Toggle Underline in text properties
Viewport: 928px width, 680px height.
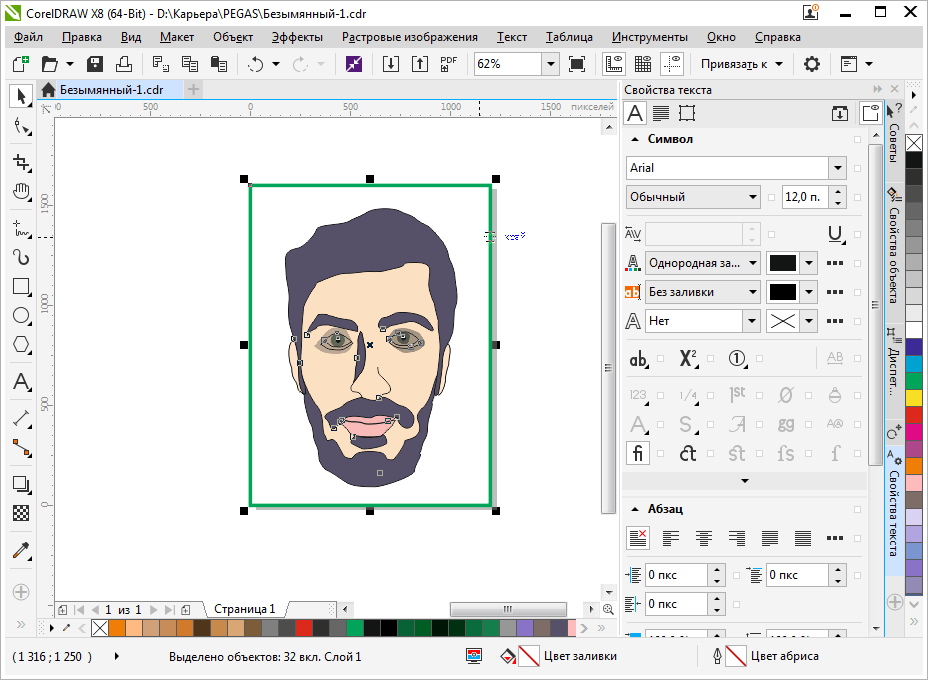(835, 234)
